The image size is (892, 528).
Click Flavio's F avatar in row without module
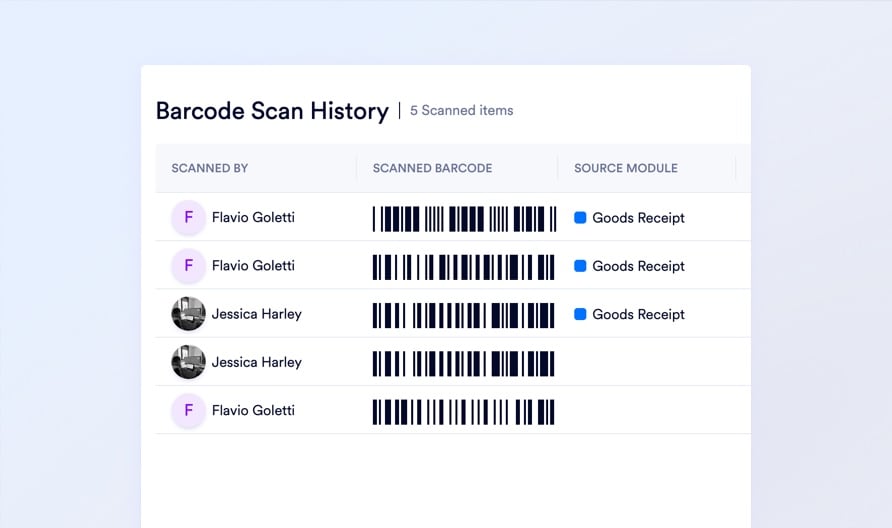[188, 410]
